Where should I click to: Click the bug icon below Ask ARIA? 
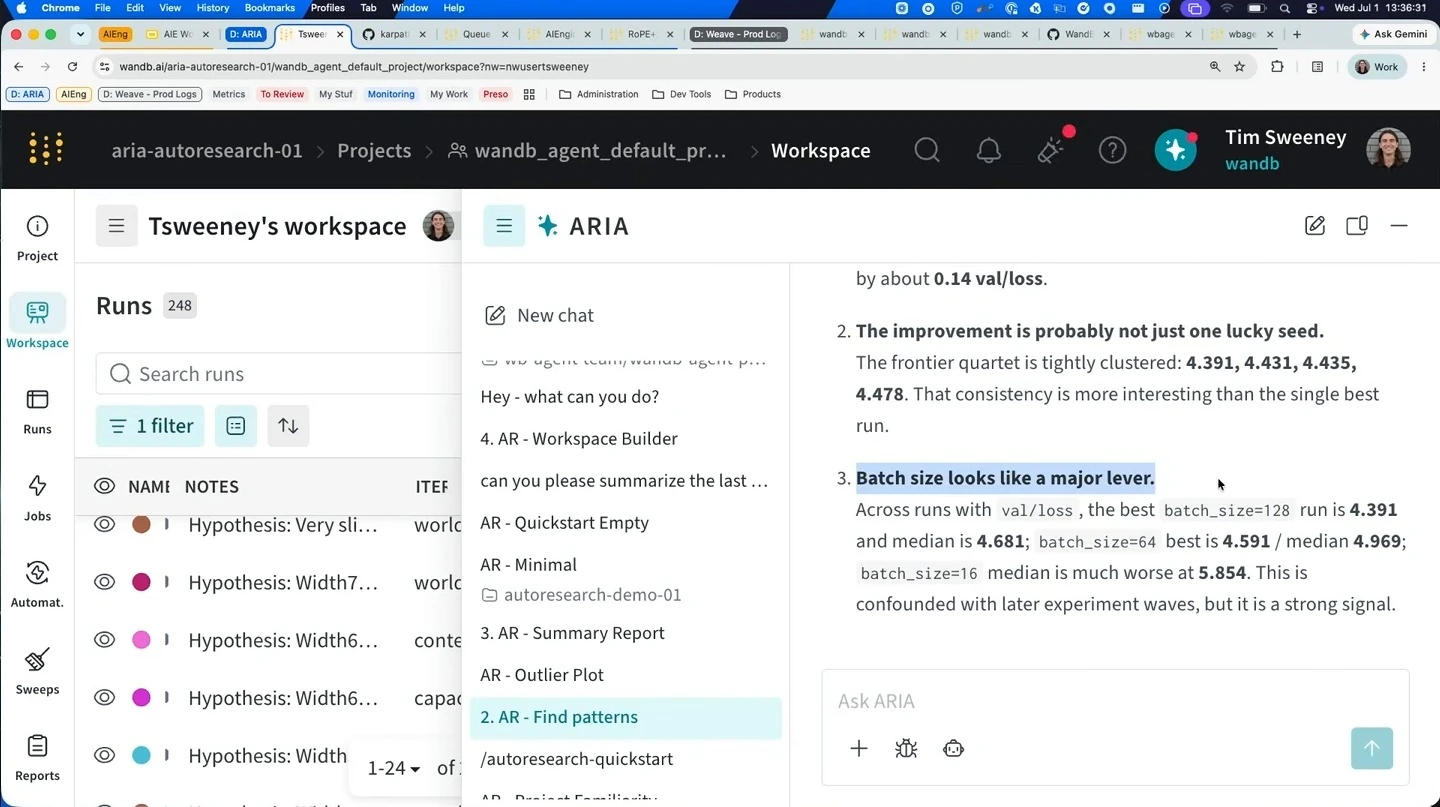click(906, 748)
